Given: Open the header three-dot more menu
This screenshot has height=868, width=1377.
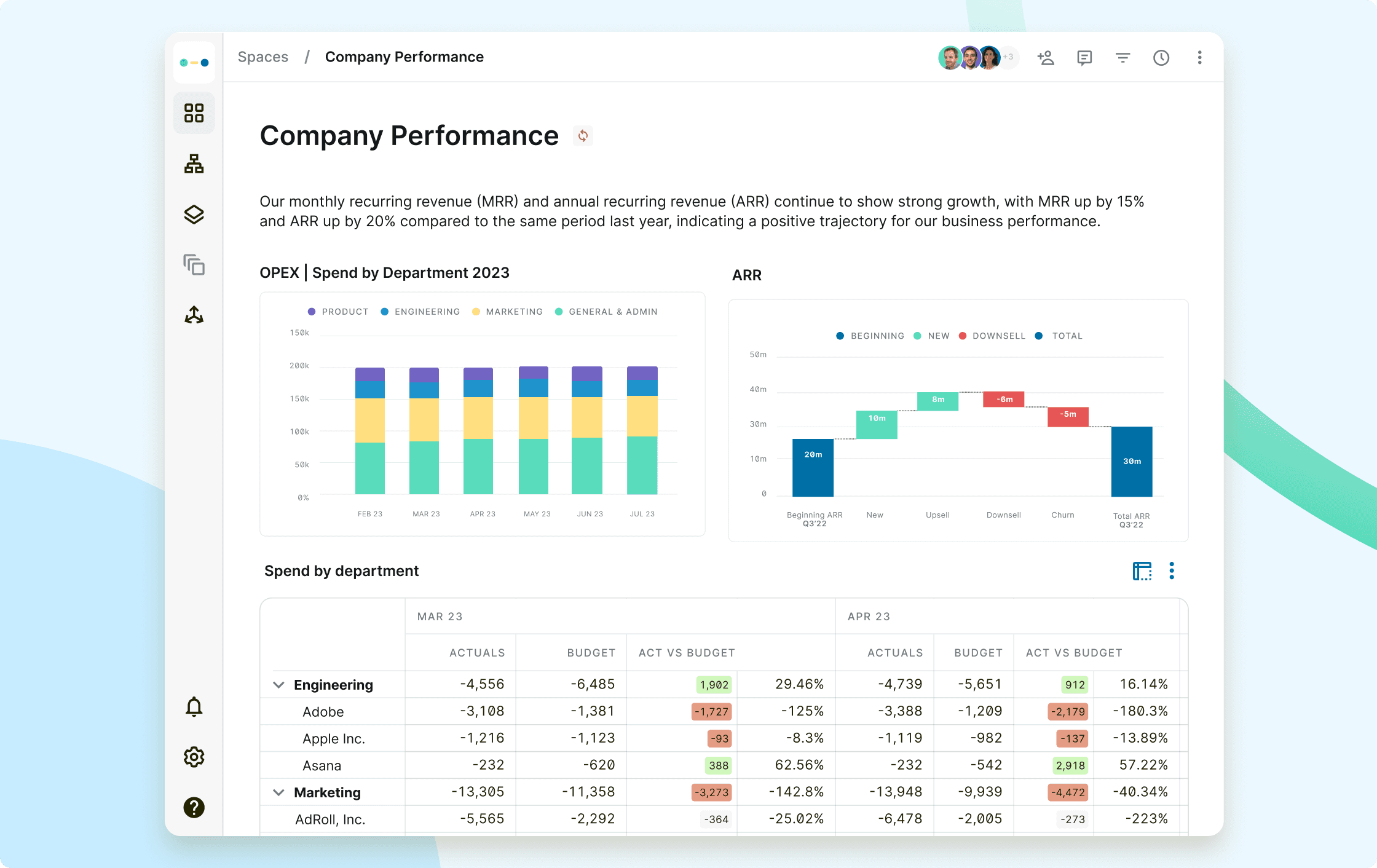Looking at the screenshot, I should click(x=1199, y=58).
